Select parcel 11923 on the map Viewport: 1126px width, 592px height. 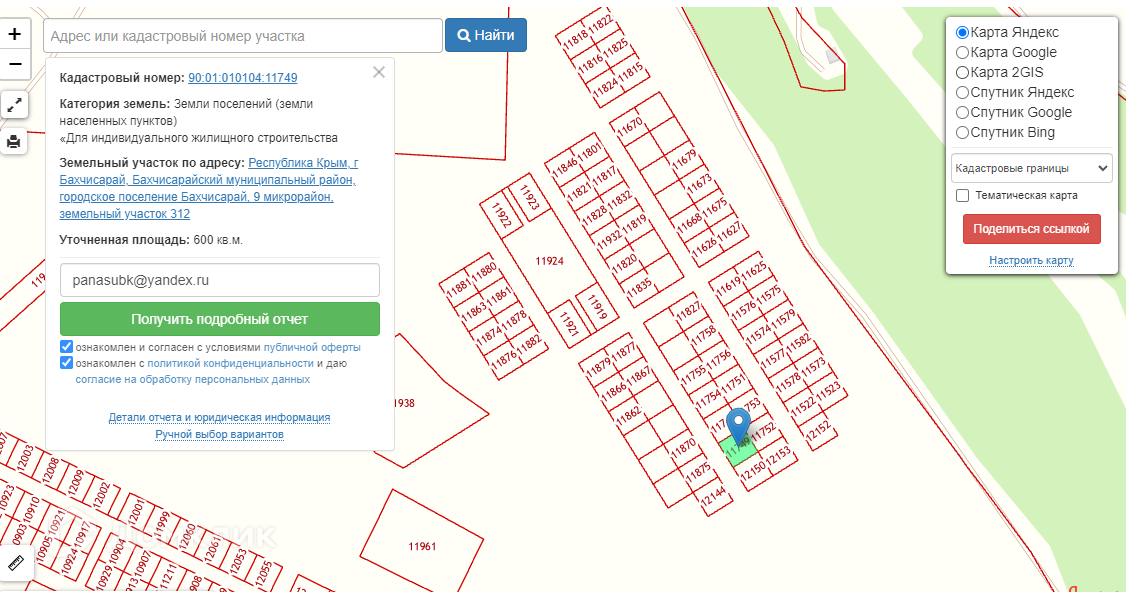click(529, 198)
